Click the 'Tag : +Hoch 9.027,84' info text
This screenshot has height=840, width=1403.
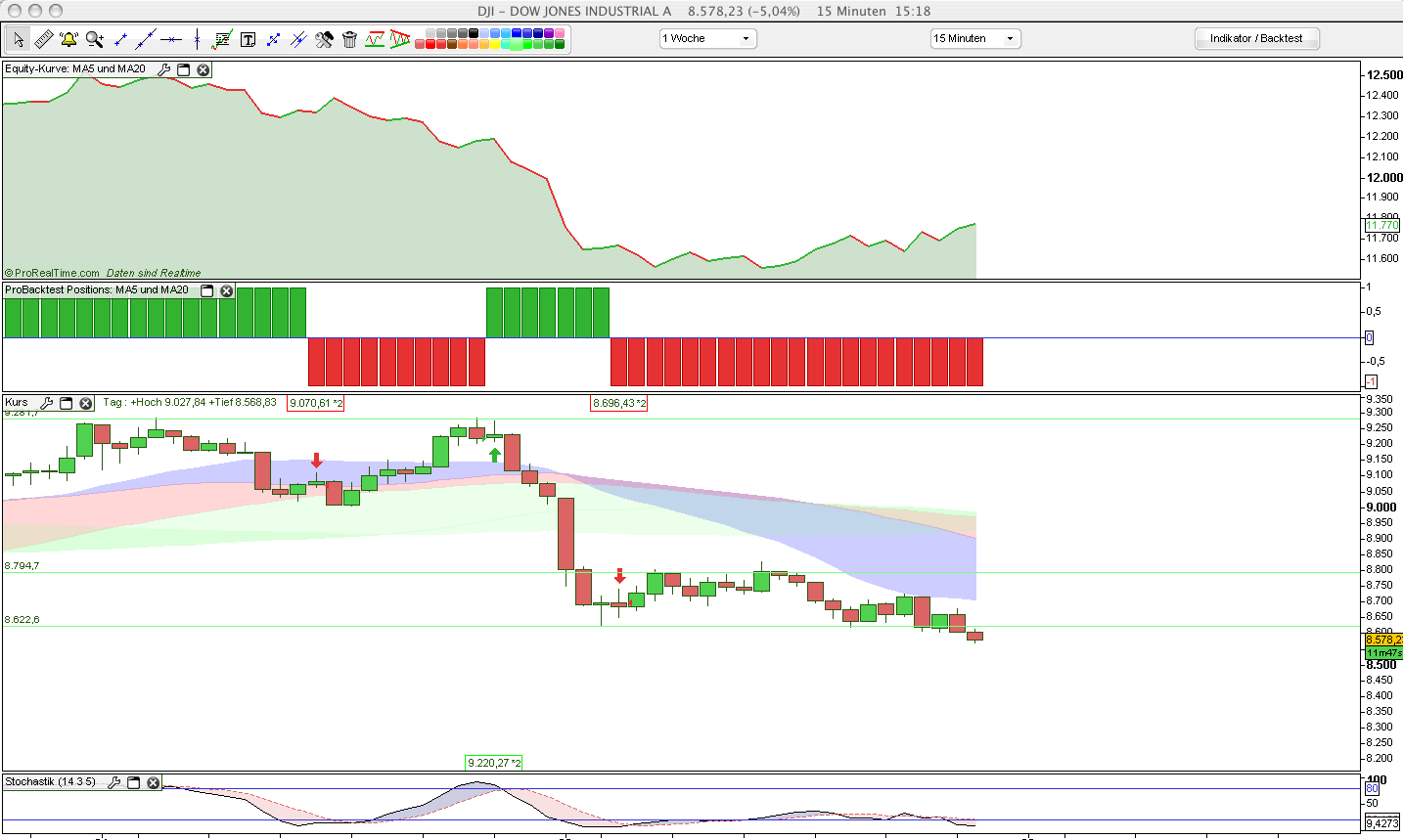155,403
